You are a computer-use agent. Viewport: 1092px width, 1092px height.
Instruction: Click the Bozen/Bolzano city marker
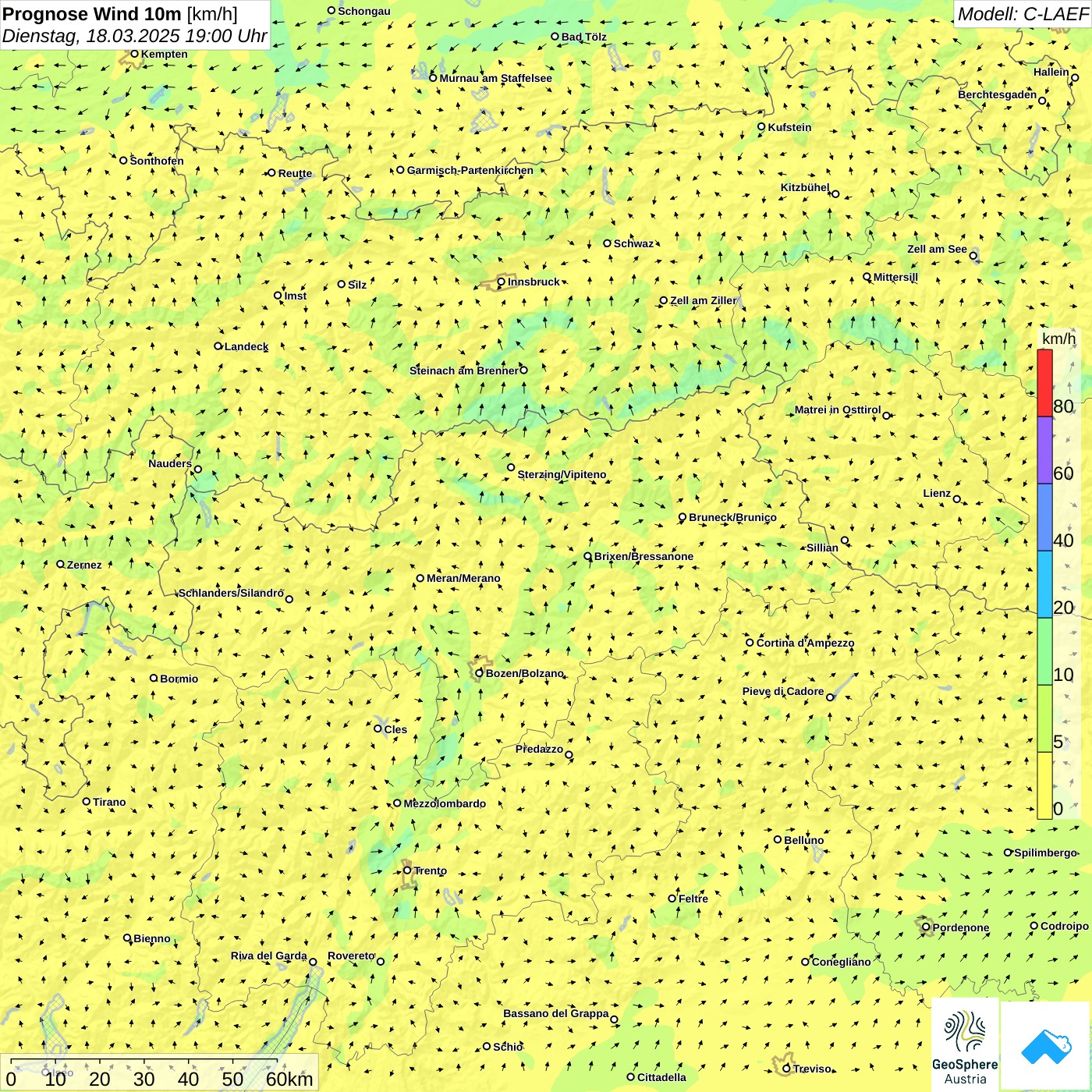480,673
